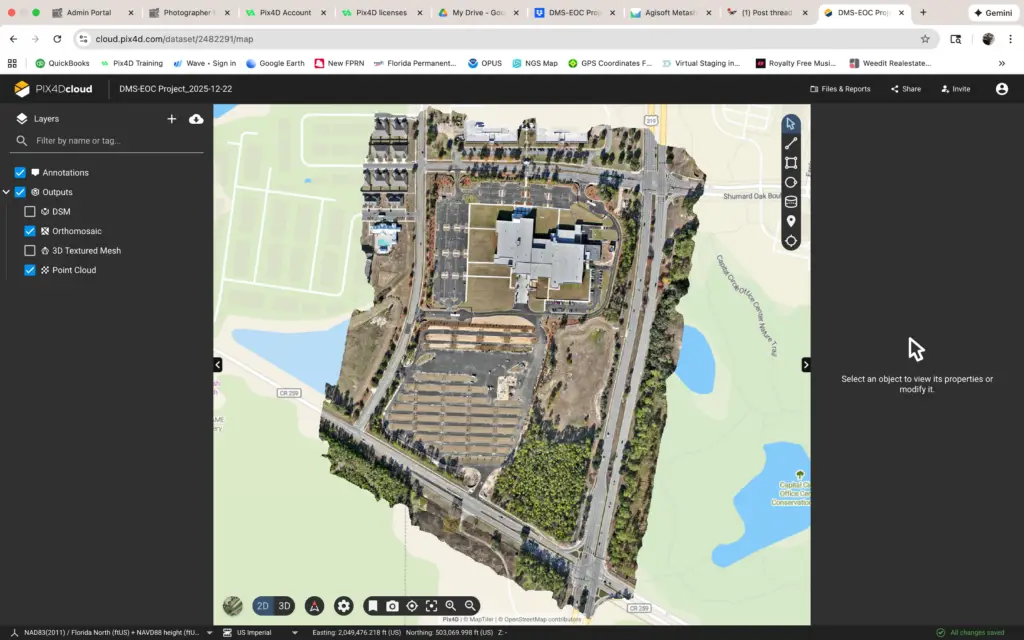
Task: Collapse the left Layers panel arrow
Action: tap(218, 365)
